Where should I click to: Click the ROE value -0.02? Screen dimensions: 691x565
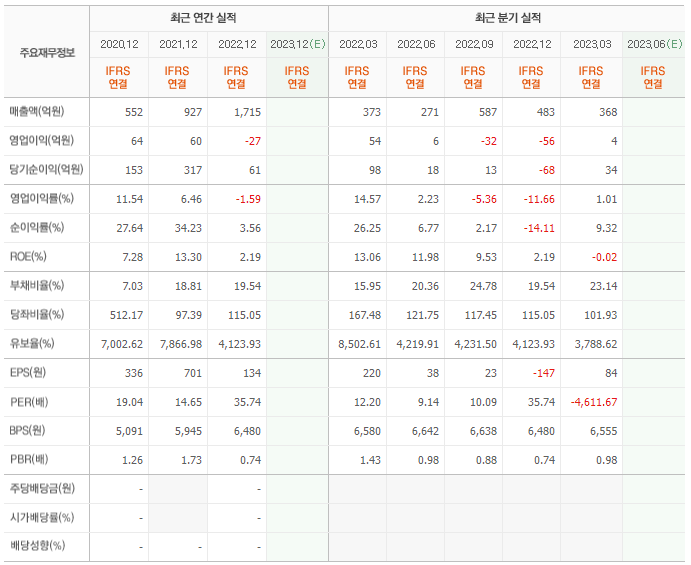tap(604, 257)
